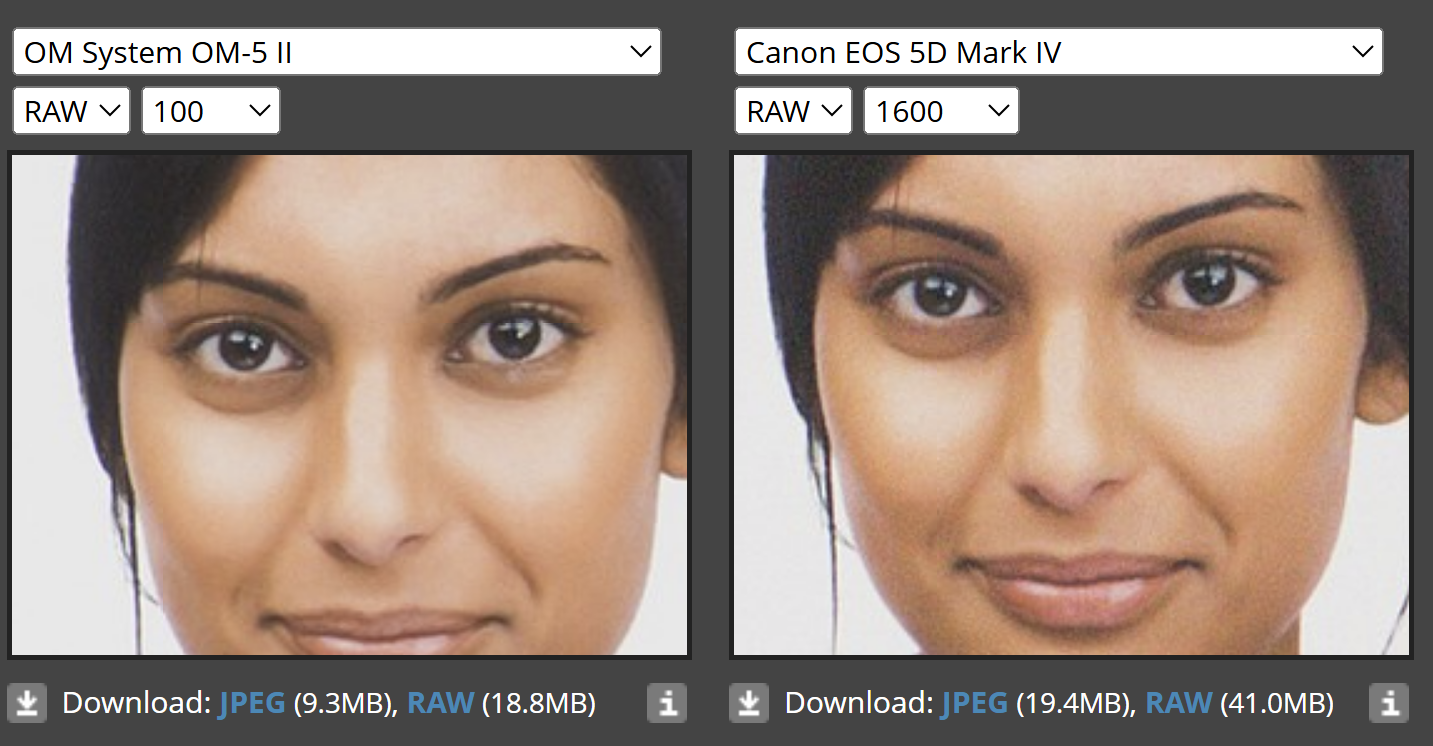Download the 18.8MB RAW file
The width and height of the screenshot is (1433, 746).
click(440, 703)
